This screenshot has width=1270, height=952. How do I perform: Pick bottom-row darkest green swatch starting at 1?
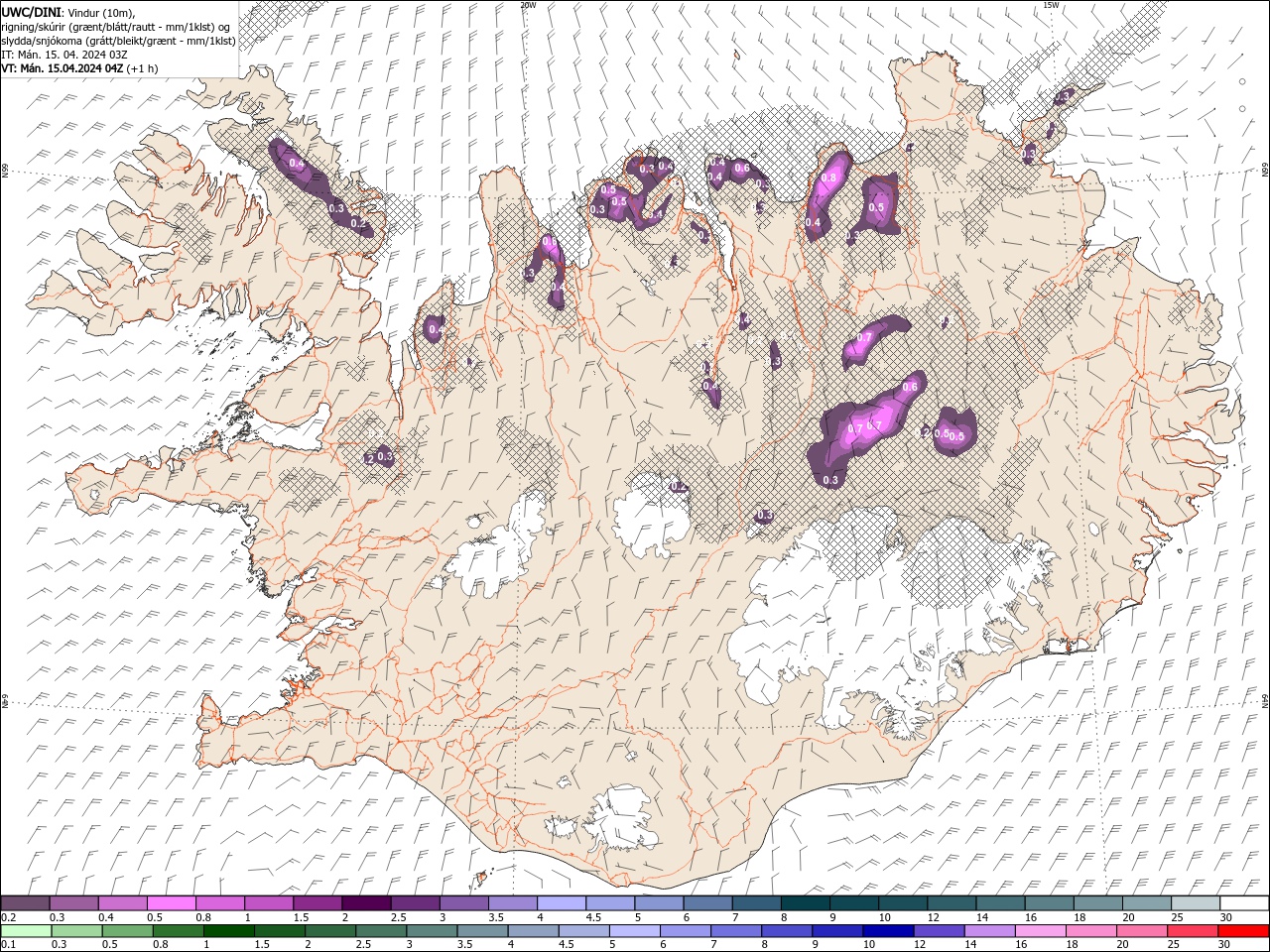point(228,931)
